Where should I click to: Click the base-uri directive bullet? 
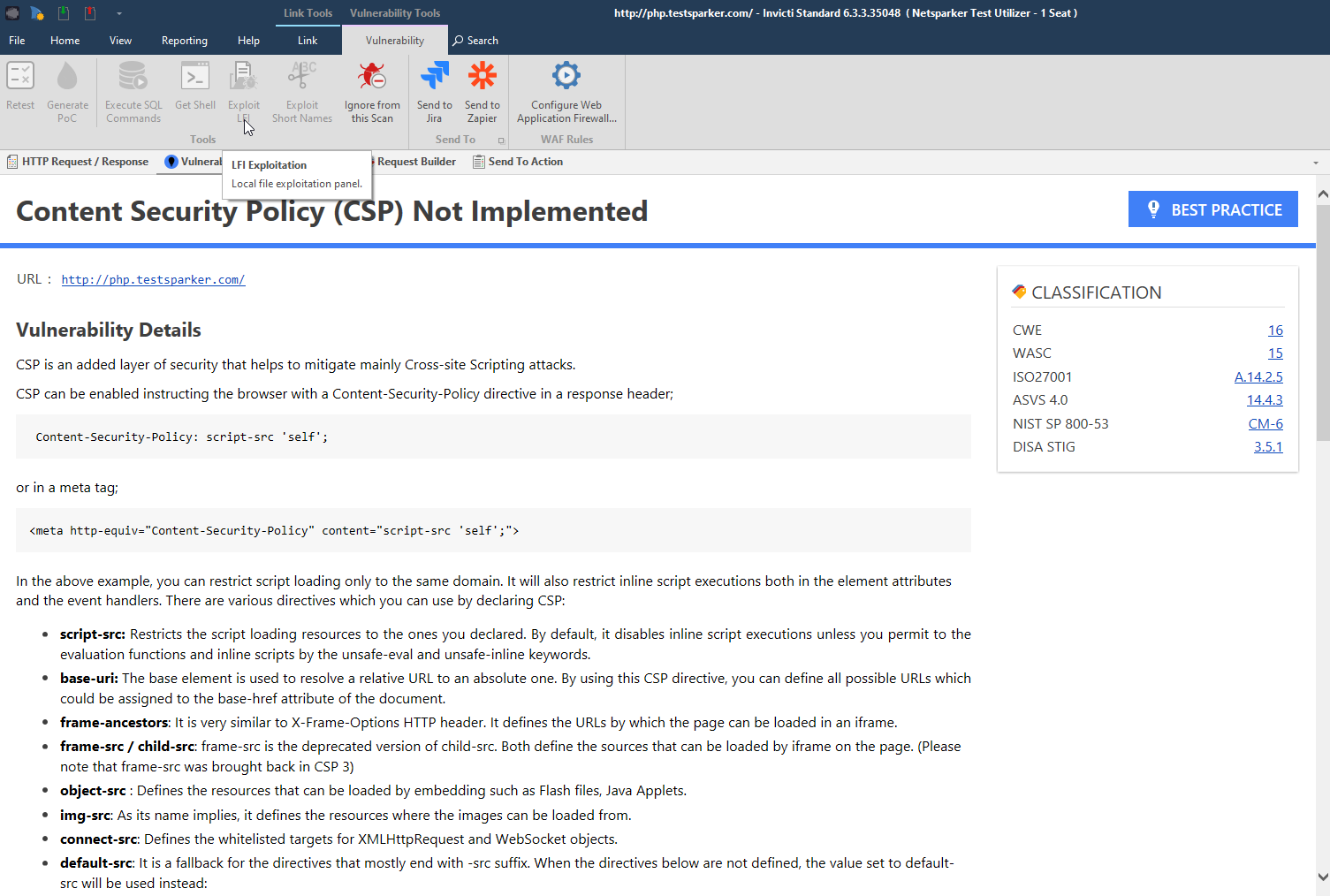(515, 688)
